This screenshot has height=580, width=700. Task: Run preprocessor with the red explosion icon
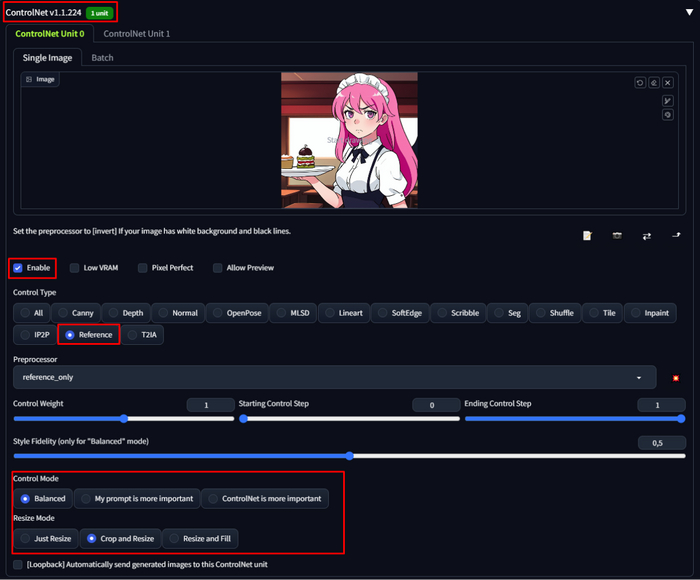click(x=676, y=378)
